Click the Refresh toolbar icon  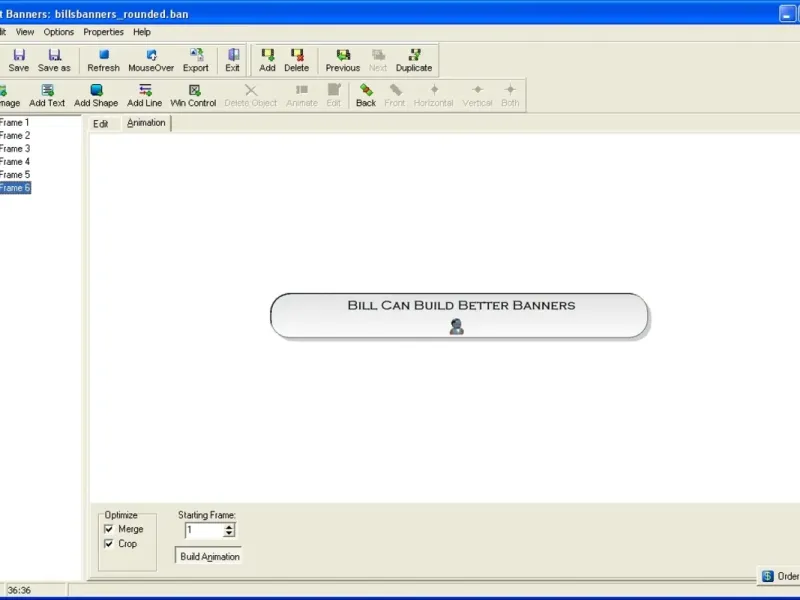point(103,60)
